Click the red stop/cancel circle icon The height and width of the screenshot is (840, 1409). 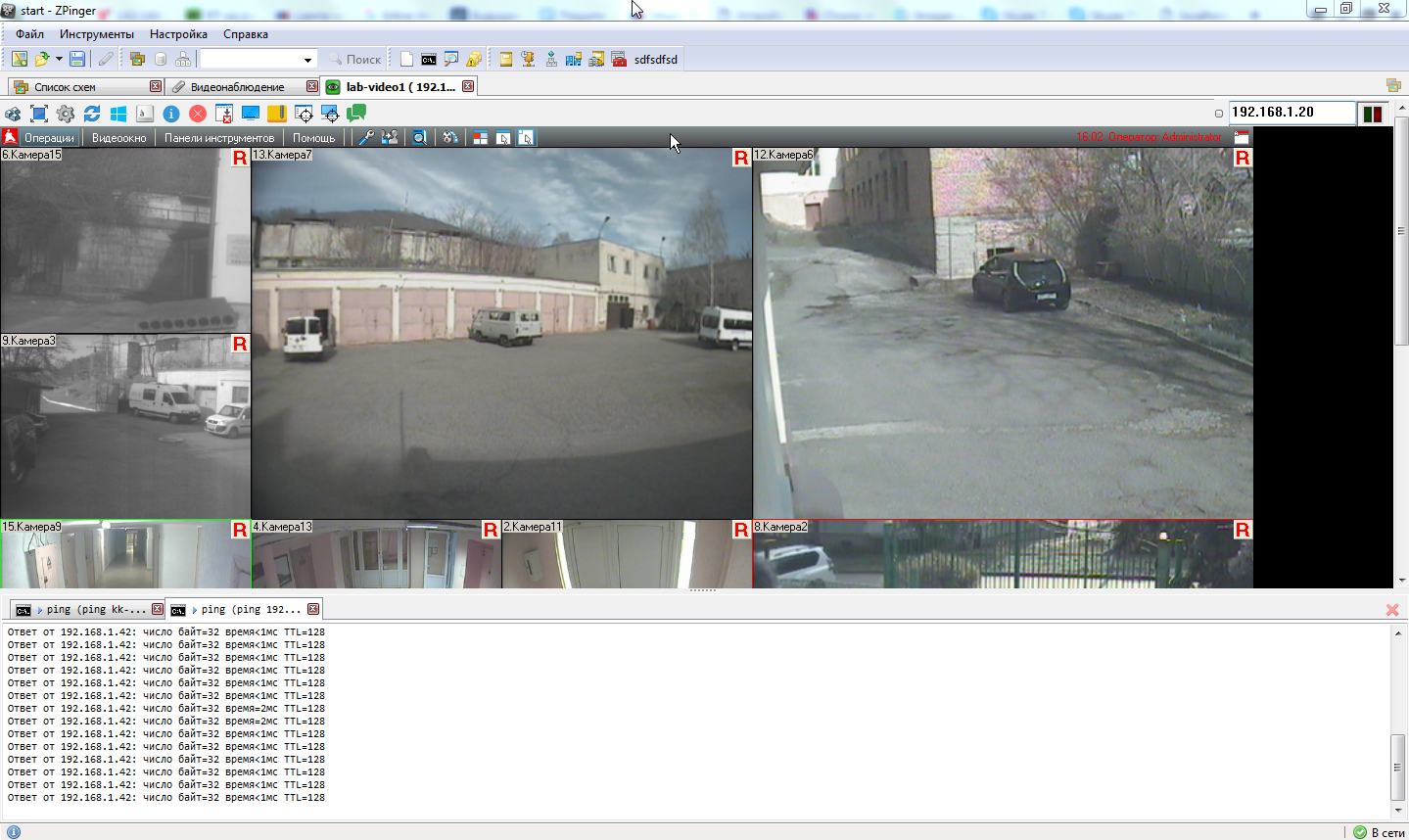tap(198, 114)
